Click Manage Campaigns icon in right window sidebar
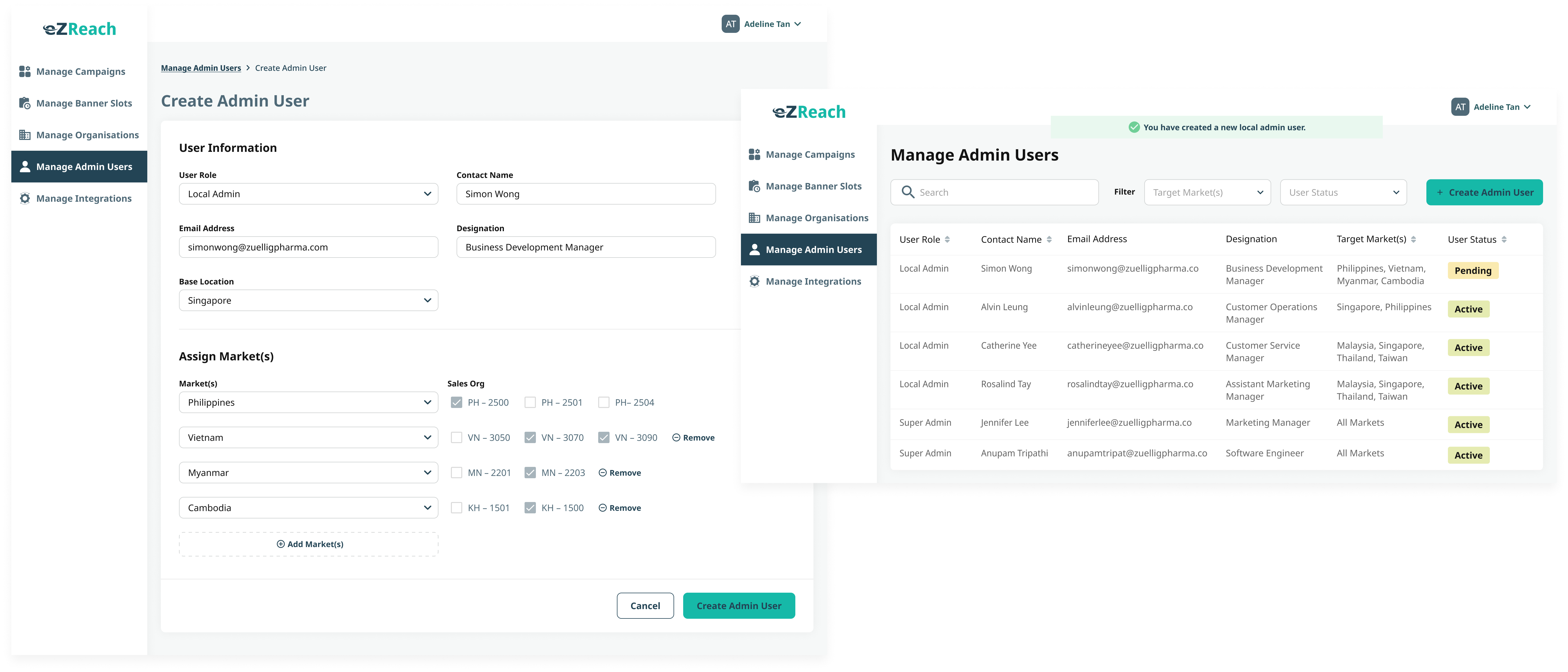The width and height of the screenshot is (1568, 672). pyautogui.click(x=754, y=154)
